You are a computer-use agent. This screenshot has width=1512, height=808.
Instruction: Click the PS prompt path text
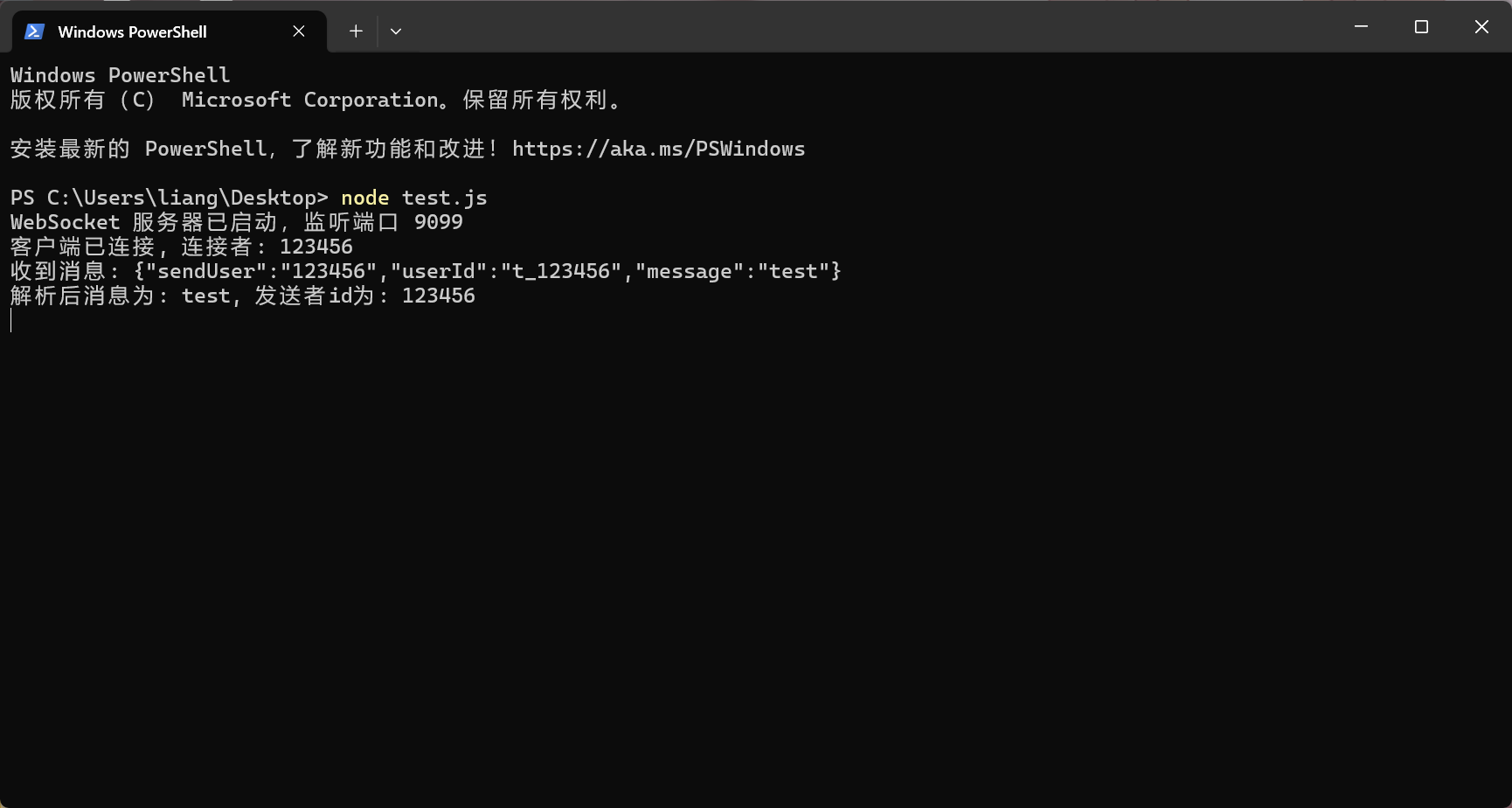[166, 198]
